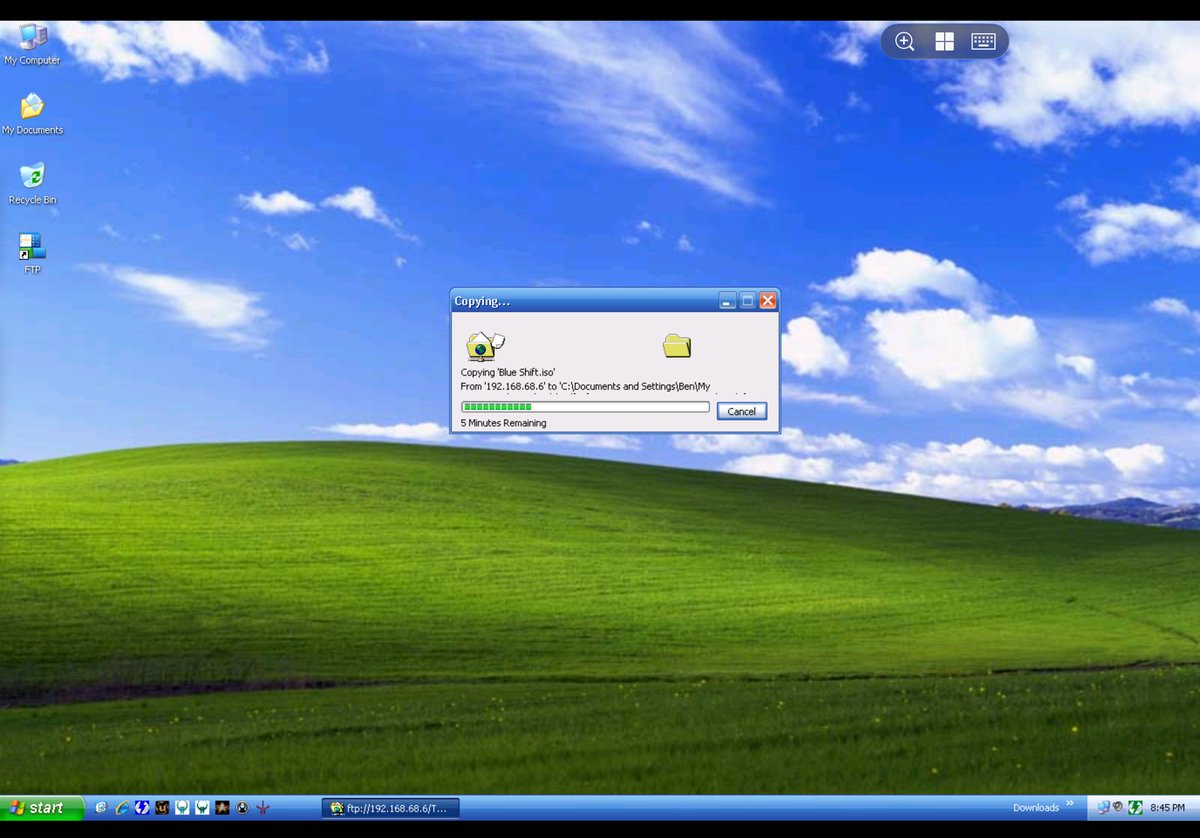Click the "5 Minutes Remaining" text
Viewport: 1200px width, 838px height.
(x=503, y=423)
